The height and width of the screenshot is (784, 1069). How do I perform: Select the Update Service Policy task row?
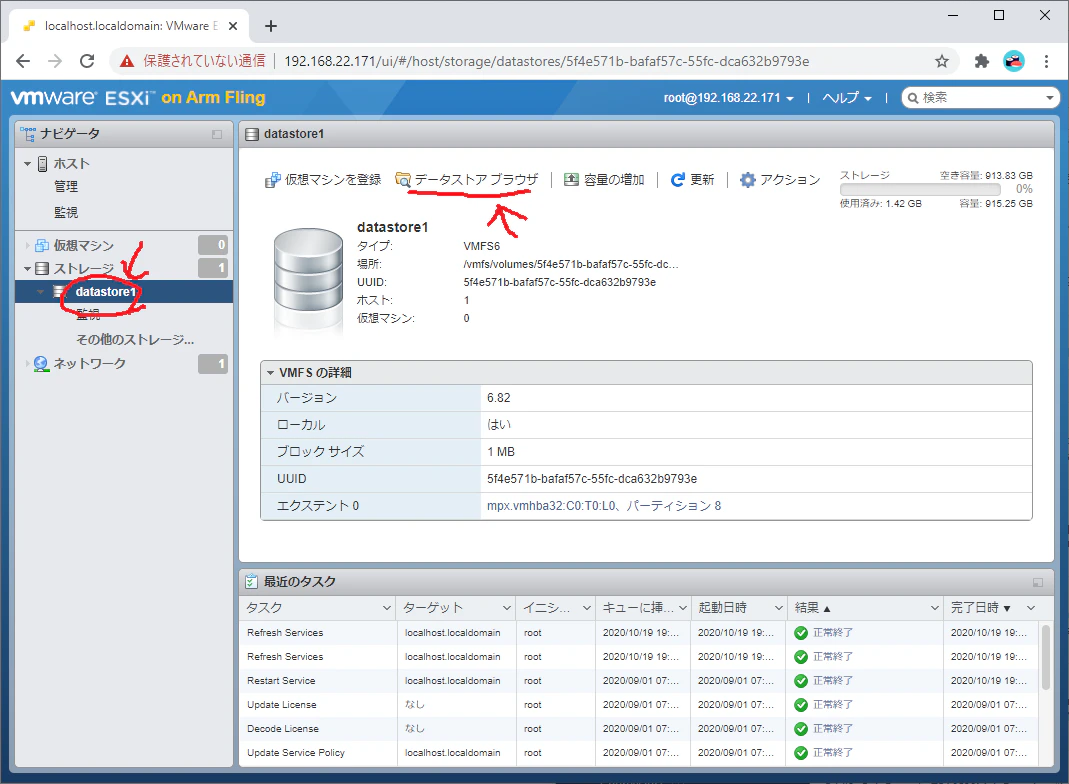tap(639, 753)
